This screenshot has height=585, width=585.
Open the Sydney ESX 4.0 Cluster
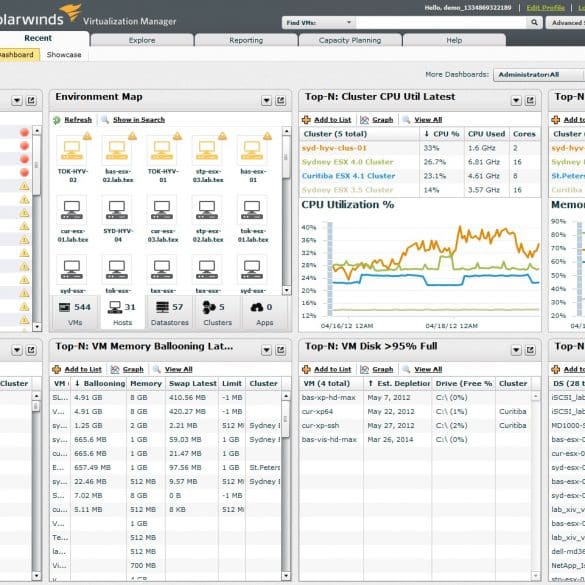[347, 162]
